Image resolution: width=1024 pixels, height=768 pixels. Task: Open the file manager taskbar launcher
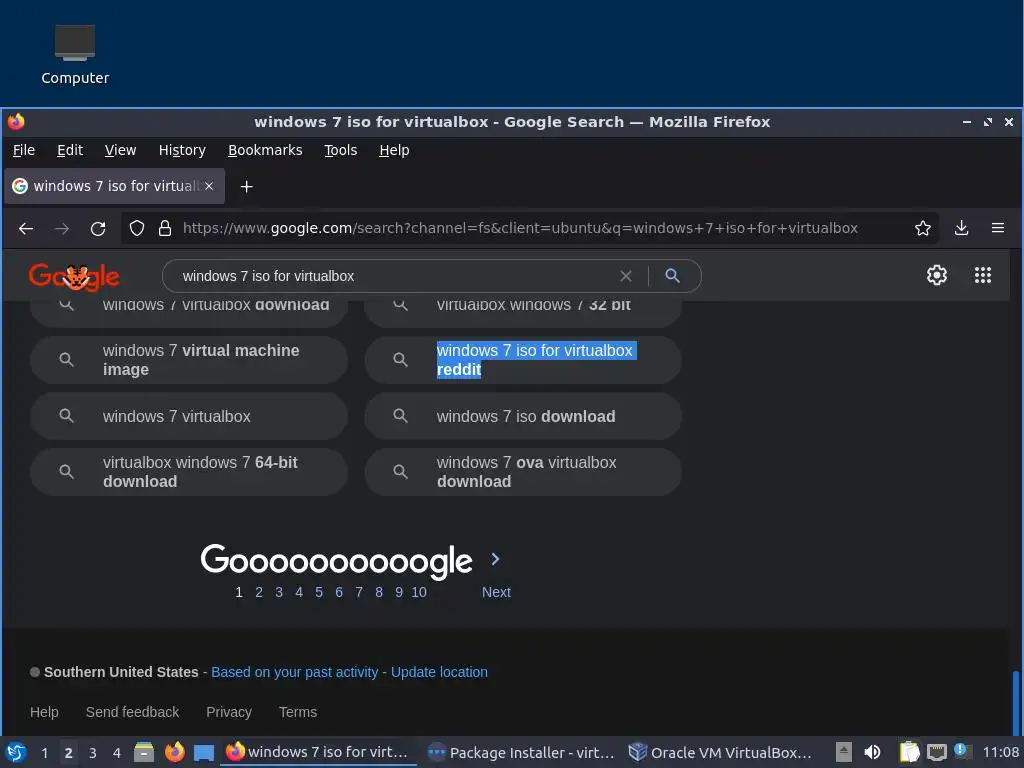(x=144, y=752)
